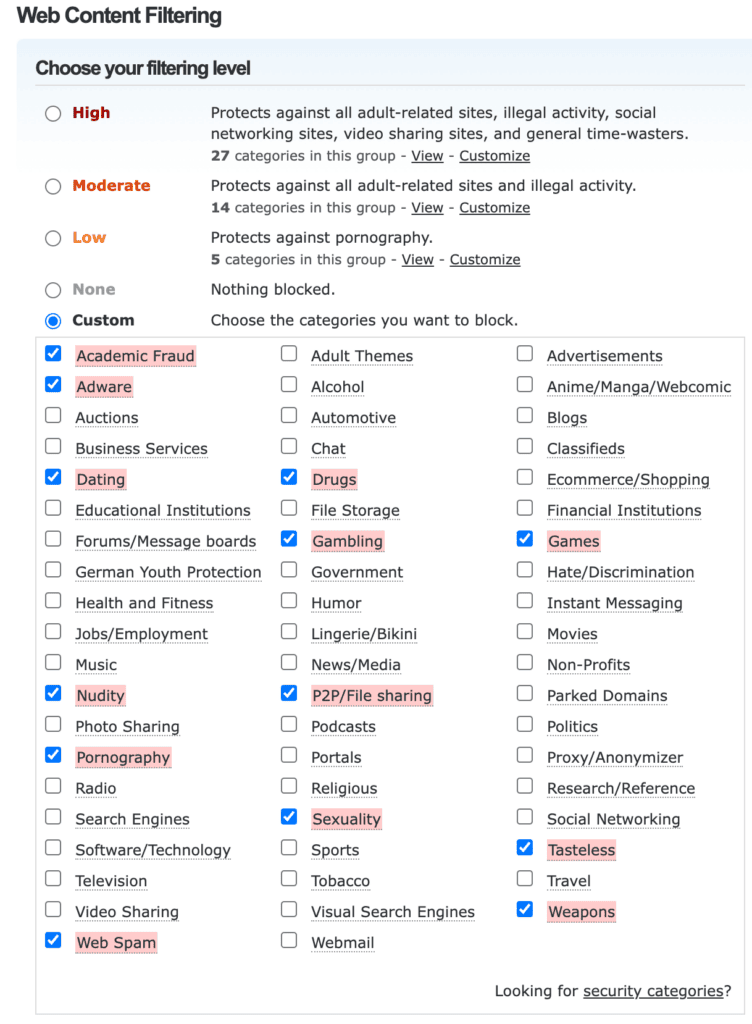The width and height of the screenshot is (752, 1024).
Task: Uncheck the Weapons category
Action: coord(525,910)
